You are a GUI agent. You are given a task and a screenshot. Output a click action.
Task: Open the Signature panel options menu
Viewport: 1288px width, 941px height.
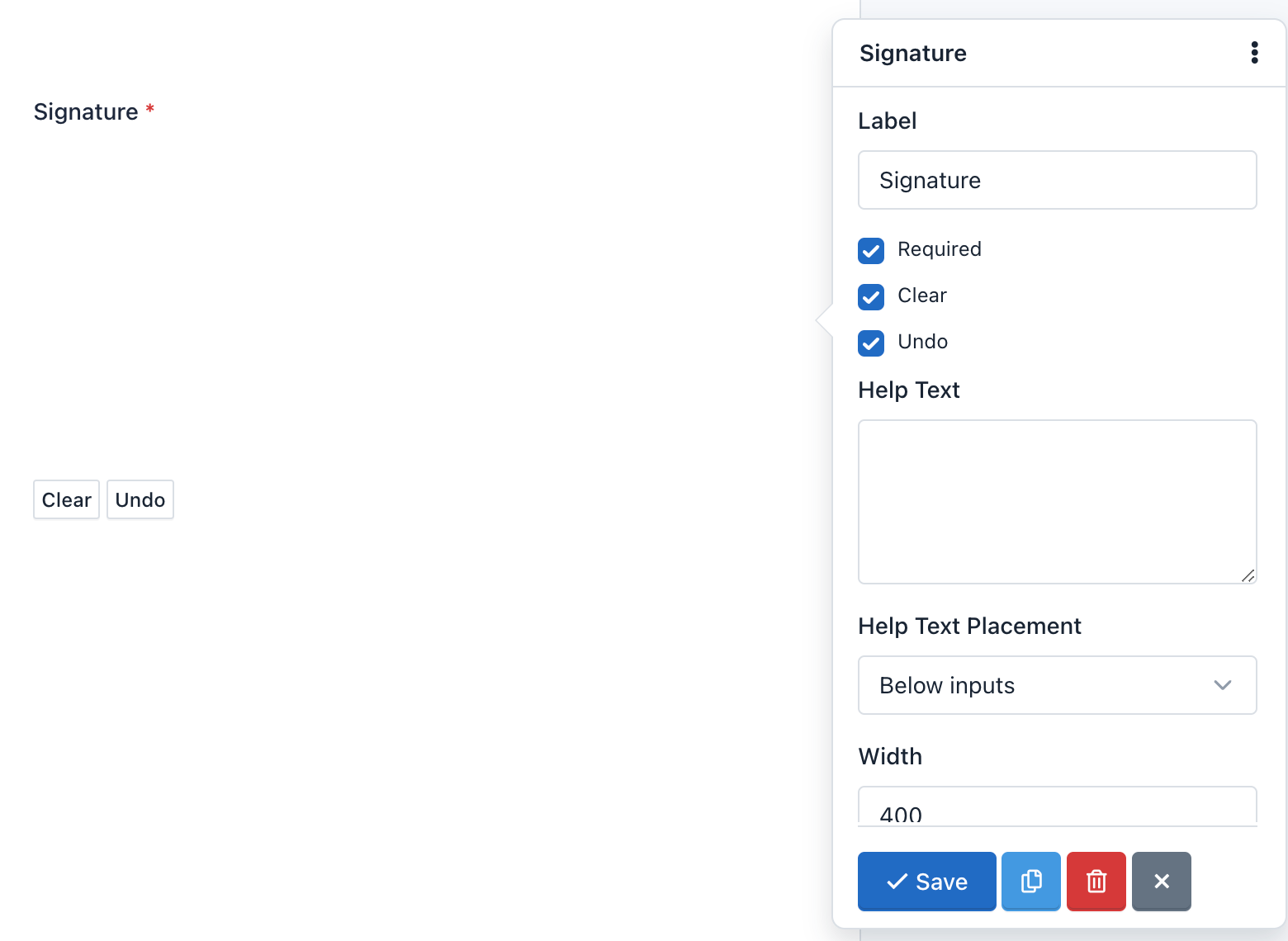[x=1254, y=52]
